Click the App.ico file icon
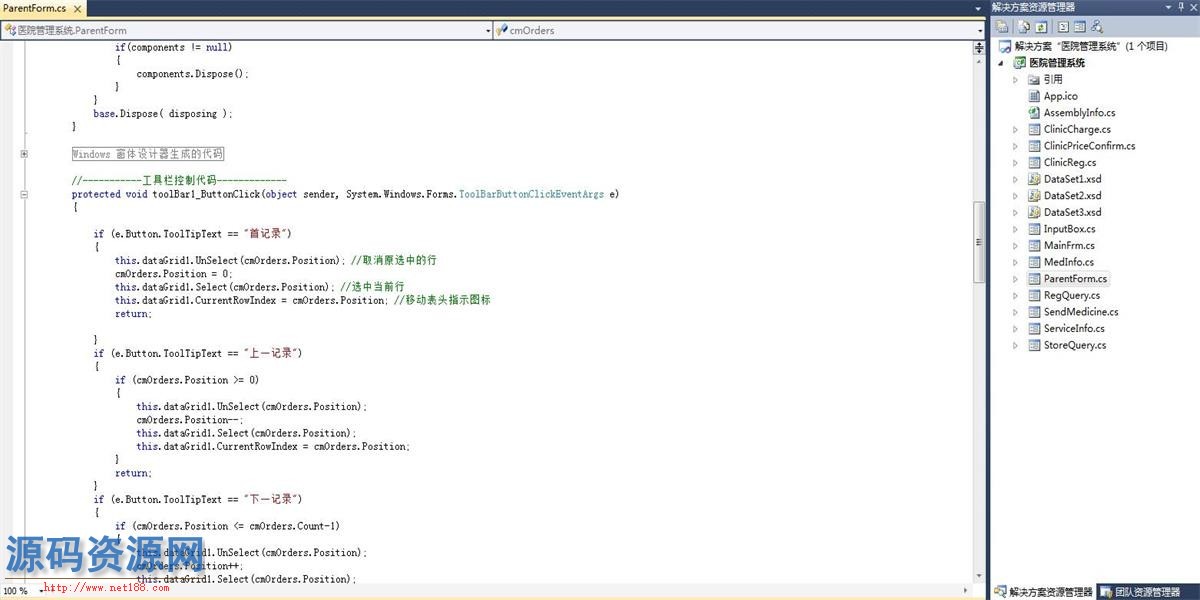 [x=1034, y=96]
